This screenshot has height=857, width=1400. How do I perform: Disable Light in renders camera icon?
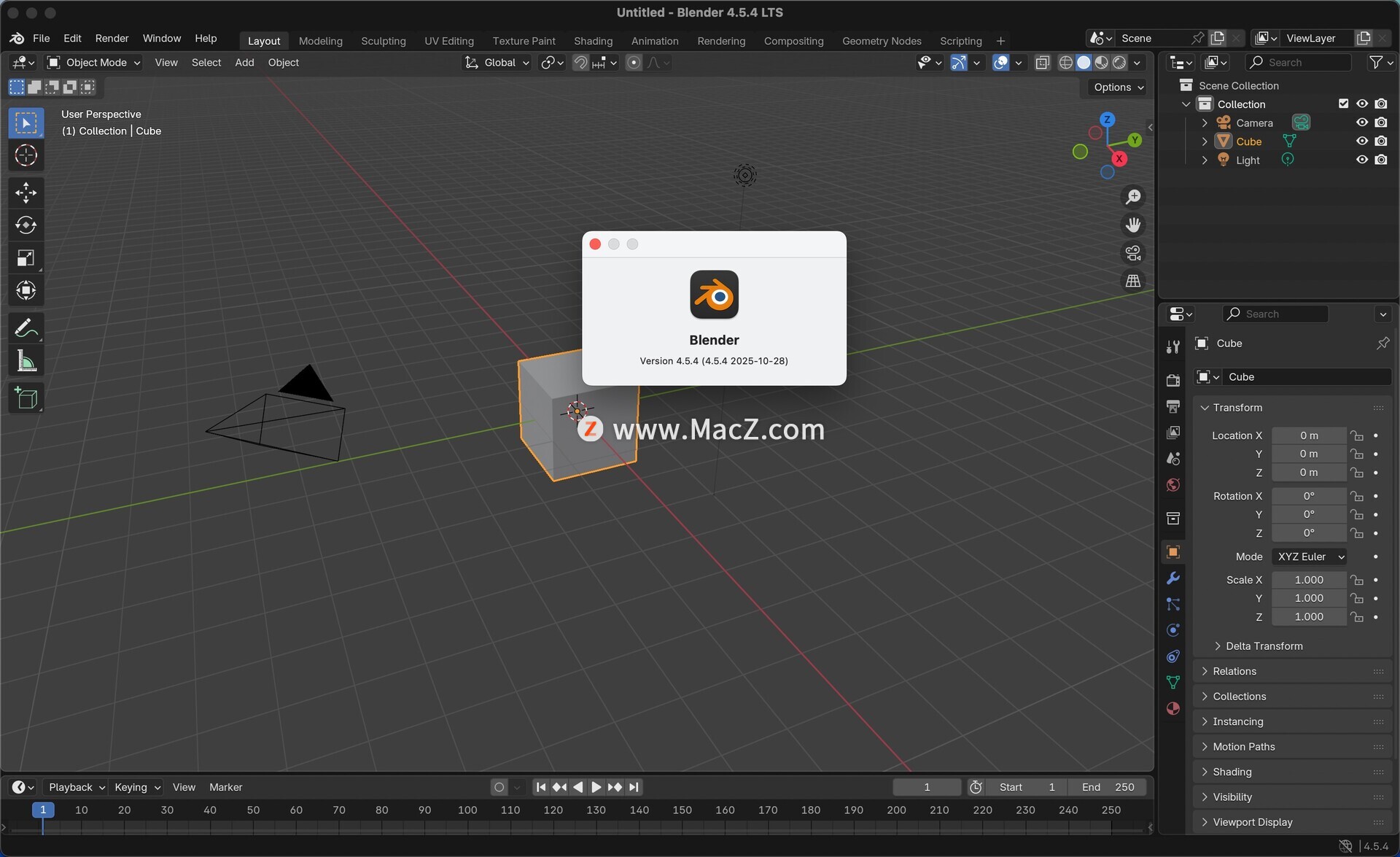tap(1381, 160)
